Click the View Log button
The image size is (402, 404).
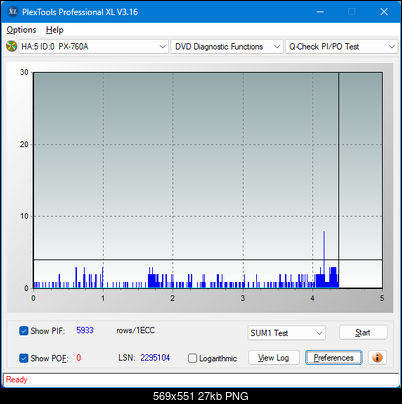pyautogui.click(x=274, y=358)
